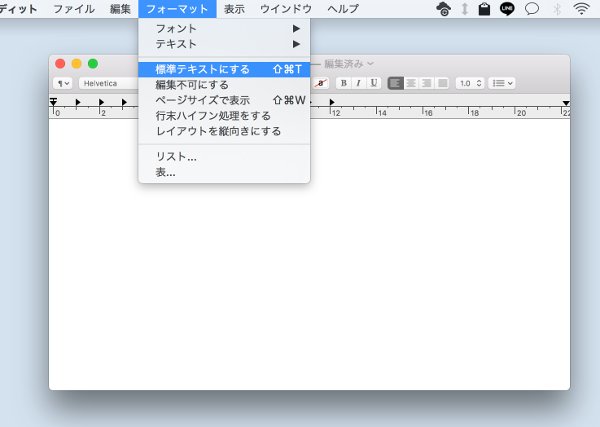
Task: Click inside the blank document text area
Action: coord(309,254)
